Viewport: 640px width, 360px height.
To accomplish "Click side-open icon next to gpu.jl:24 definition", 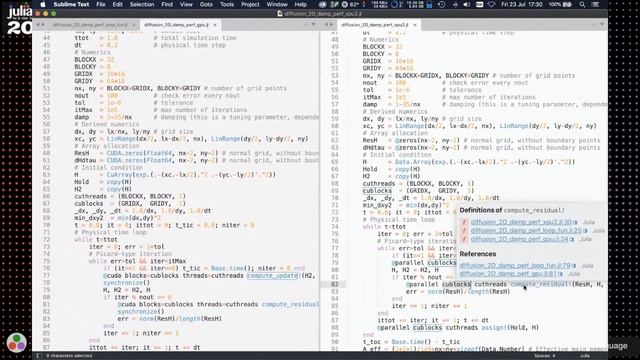I will (x=572, y=240).
